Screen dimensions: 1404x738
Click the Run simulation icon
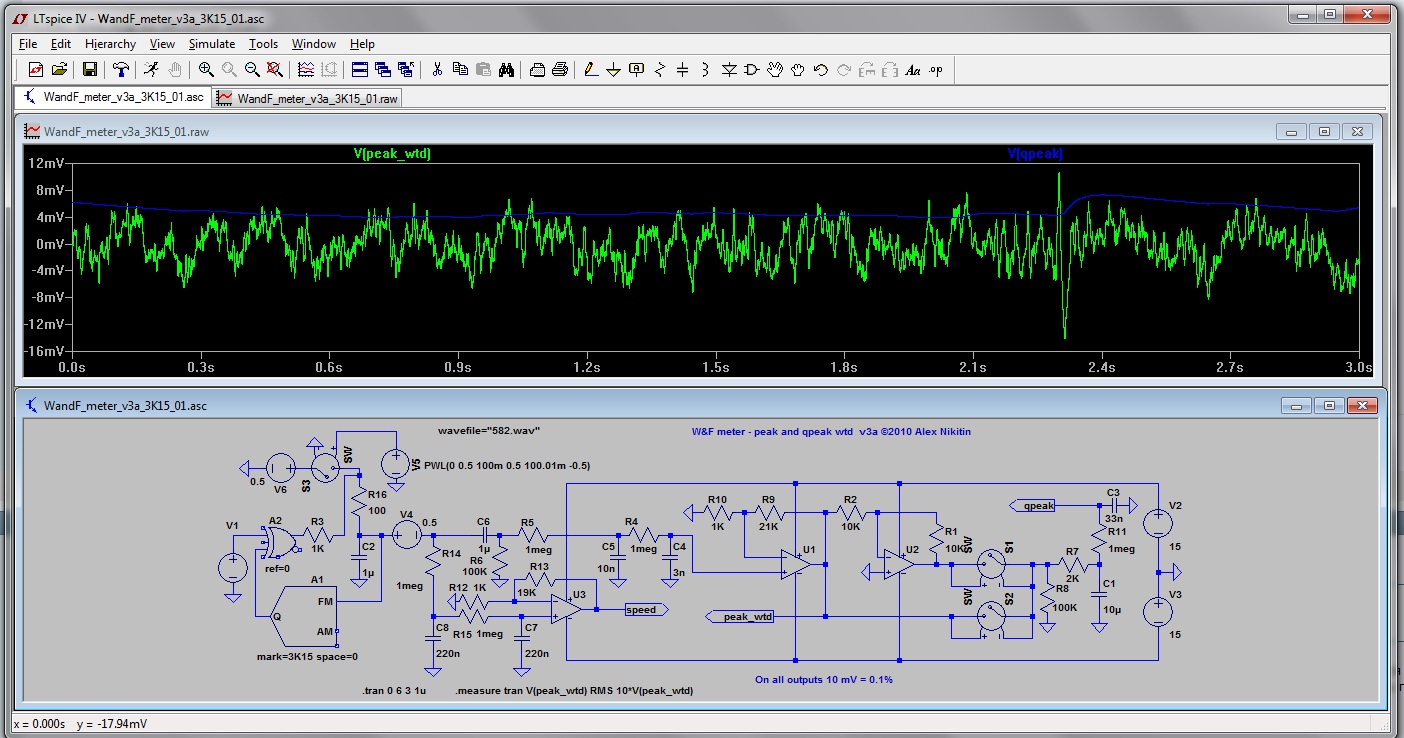tap(150, 69)
